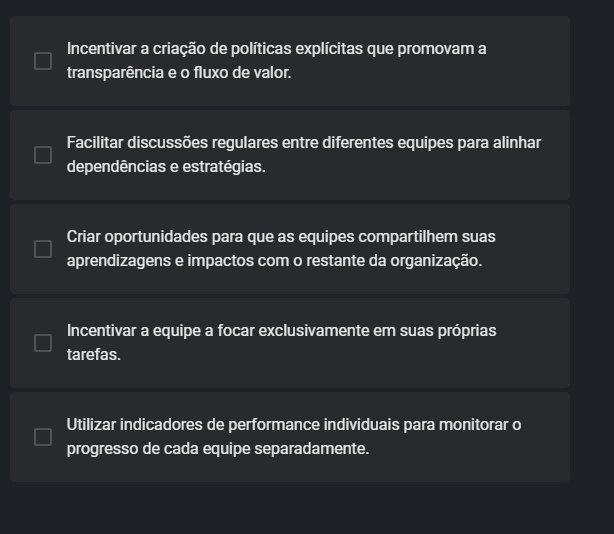Choose the answer card about compartilhar aprendizagens

[x=290, y=249]
